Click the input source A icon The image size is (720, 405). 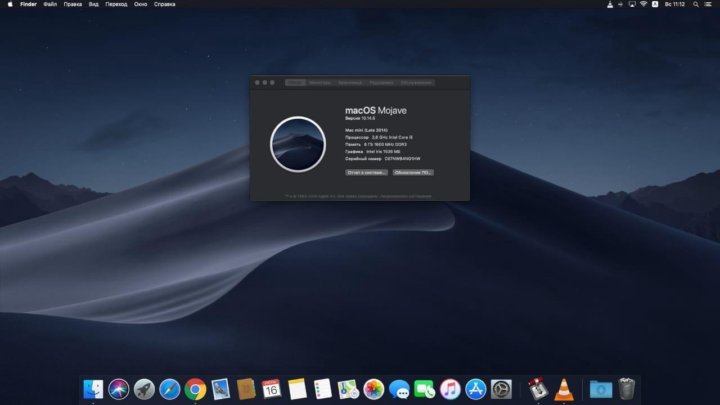click(x=655, y=4)
